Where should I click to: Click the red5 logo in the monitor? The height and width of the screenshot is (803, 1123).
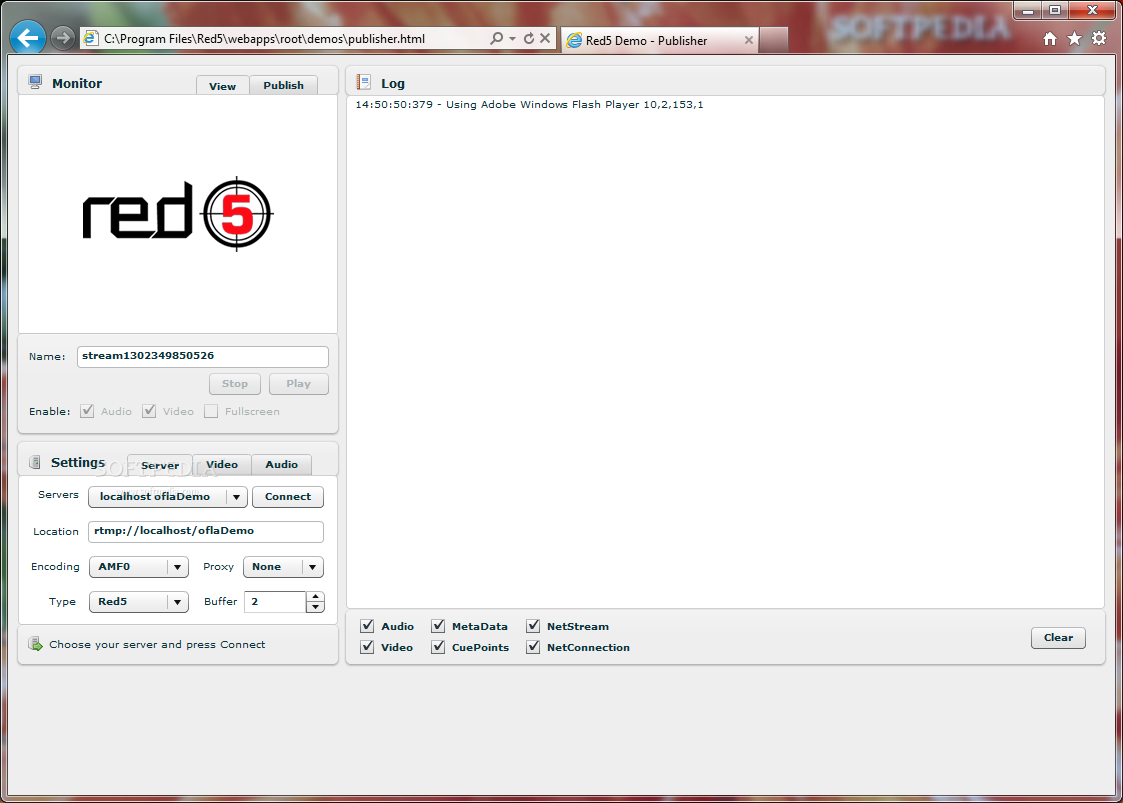[177, 213]
